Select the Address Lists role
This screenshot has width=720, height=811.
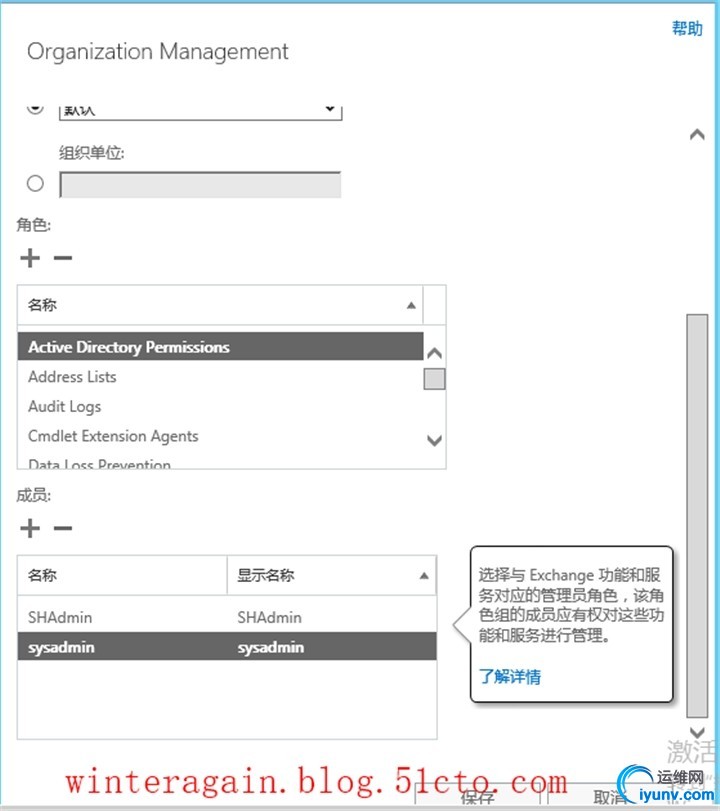72,377
